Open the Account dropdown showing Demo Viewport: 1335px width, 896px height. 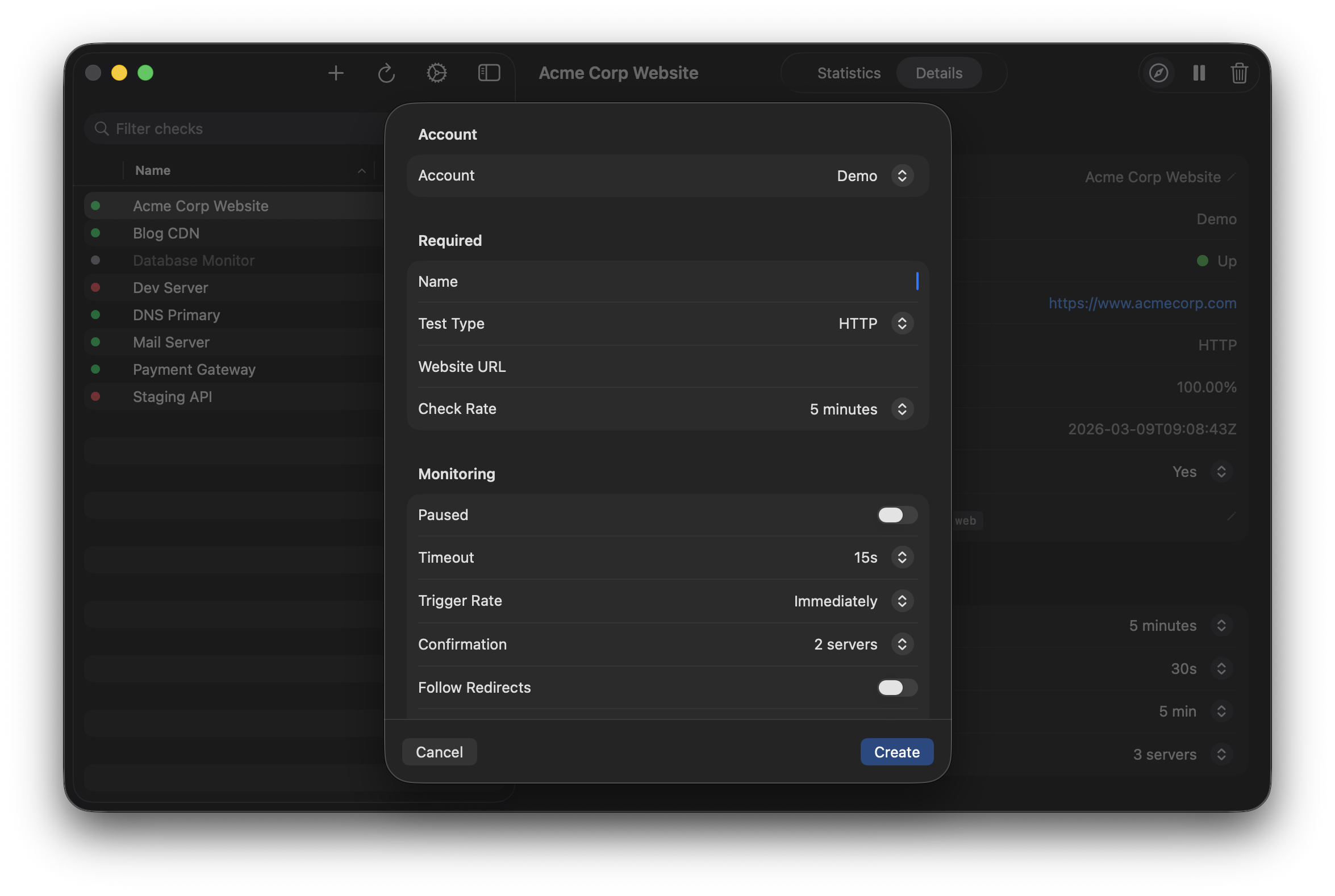click(x=902, y=175)
